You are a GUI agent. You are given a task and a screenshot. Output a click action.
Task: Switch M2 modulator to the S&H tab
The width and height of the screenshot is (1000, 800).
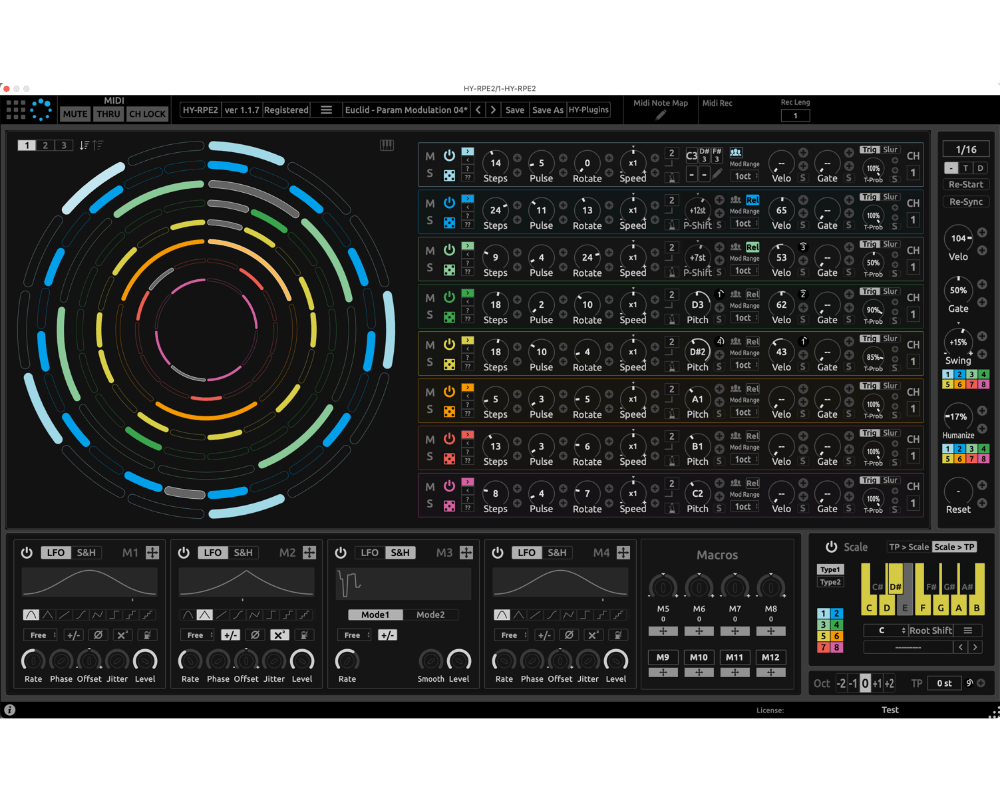coord(244,552)
